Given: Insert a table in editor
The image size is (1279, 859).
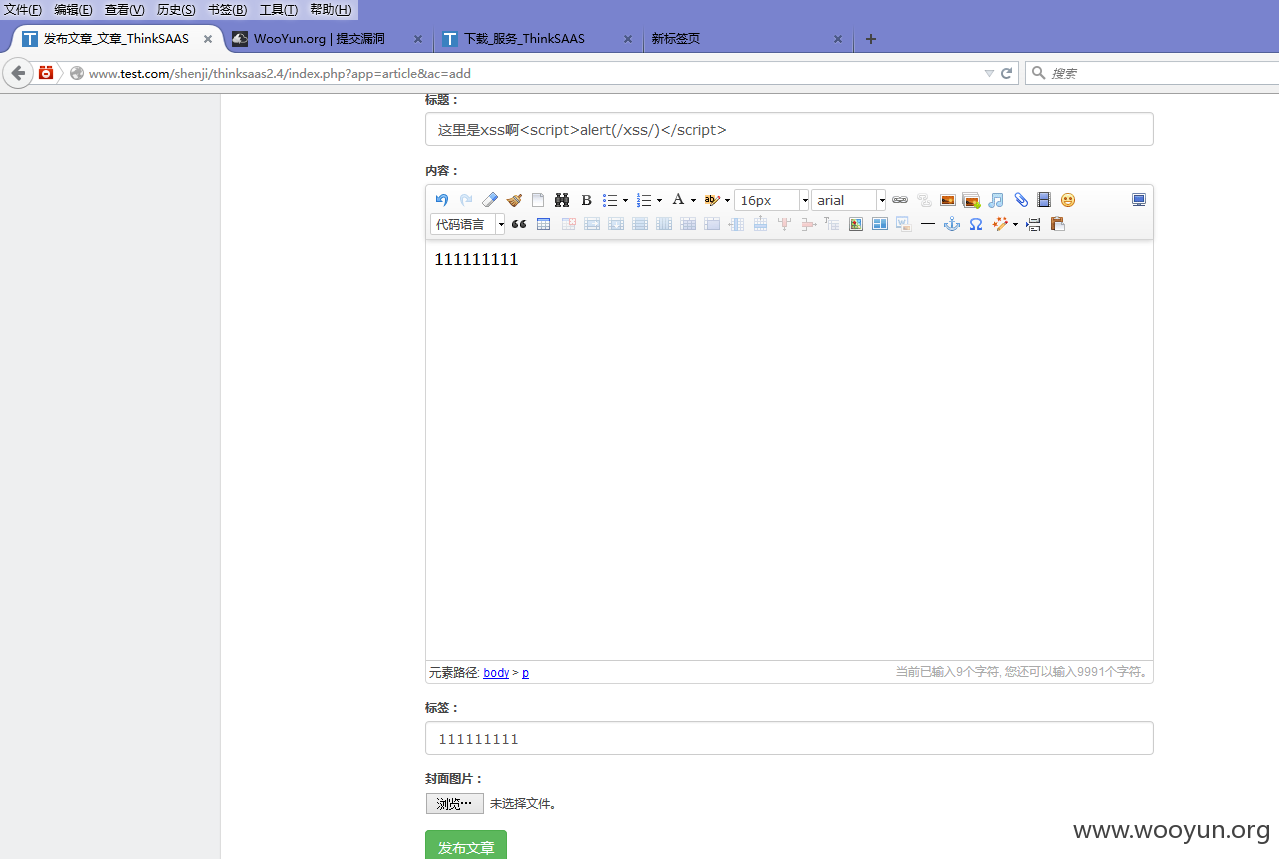Looking at the screenshot, I should click(x=543, y=224).
